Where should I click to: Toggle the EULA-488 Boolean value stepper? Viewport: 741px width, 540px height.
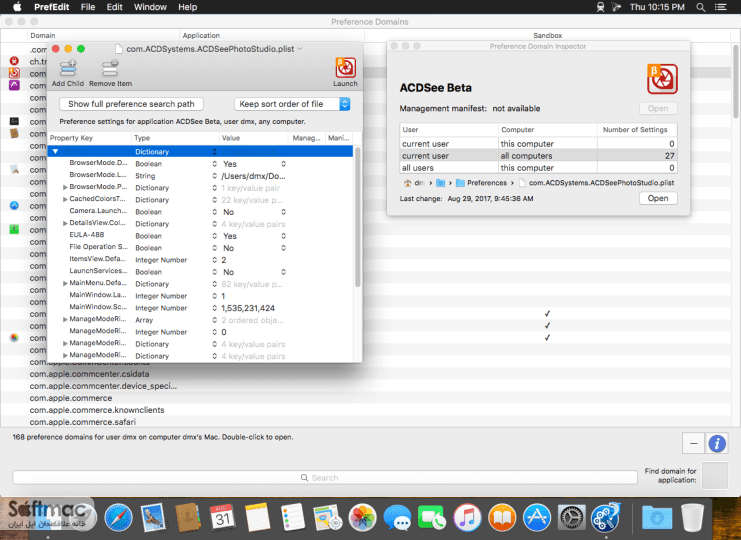coord(283,236)
